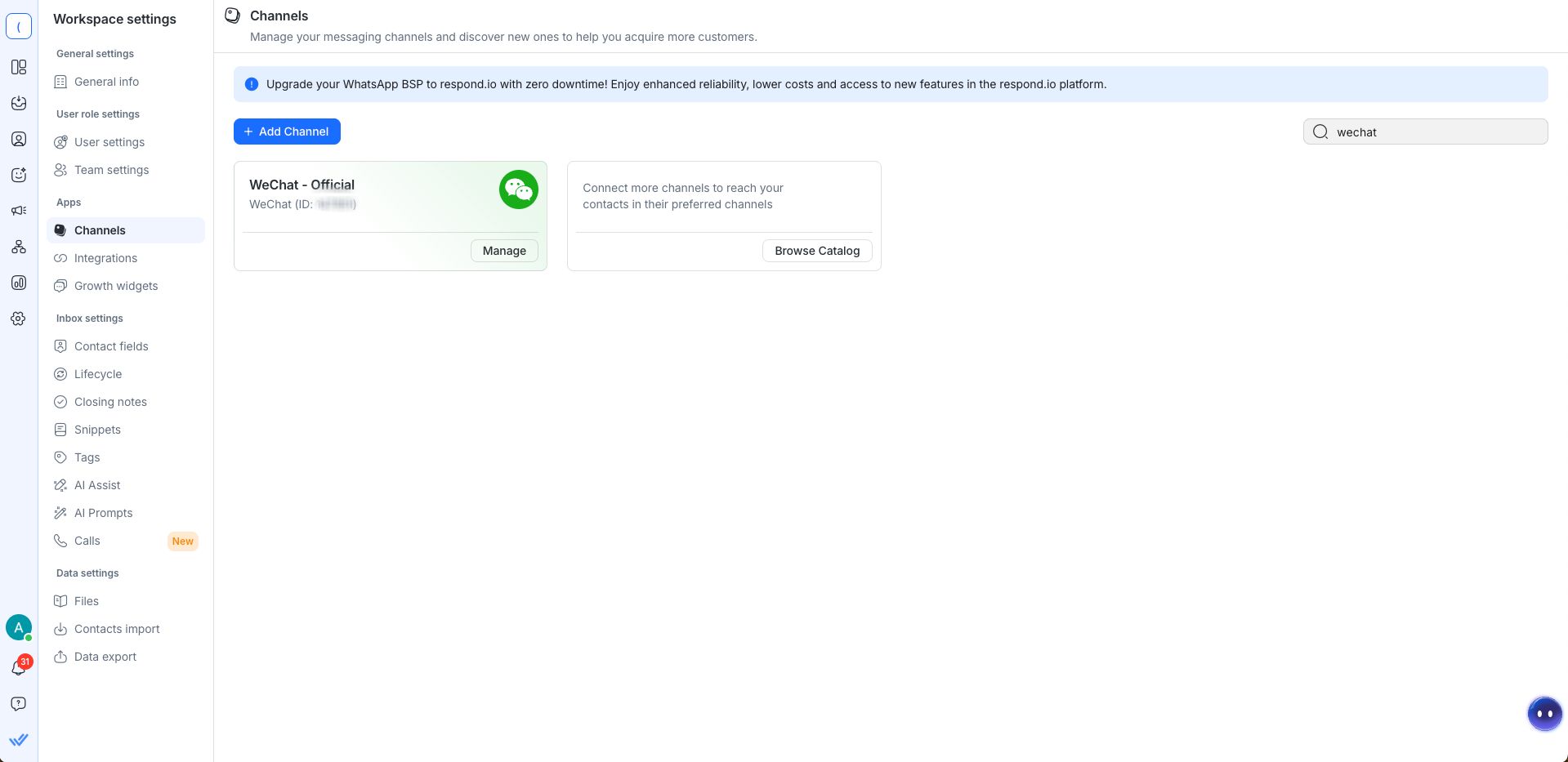Navigate to AI Prompts settings

pos(103,513)
